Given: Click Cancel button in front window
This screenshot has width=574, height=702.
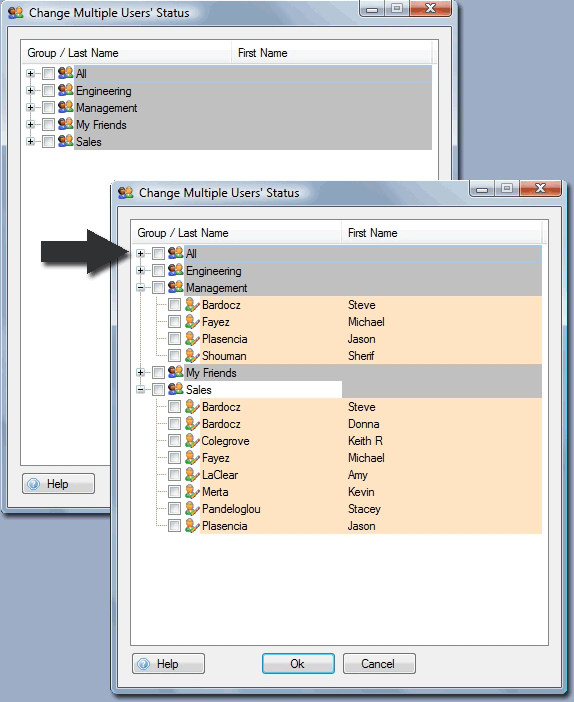Looking at the screenshot, I should (x=379, y=663).
